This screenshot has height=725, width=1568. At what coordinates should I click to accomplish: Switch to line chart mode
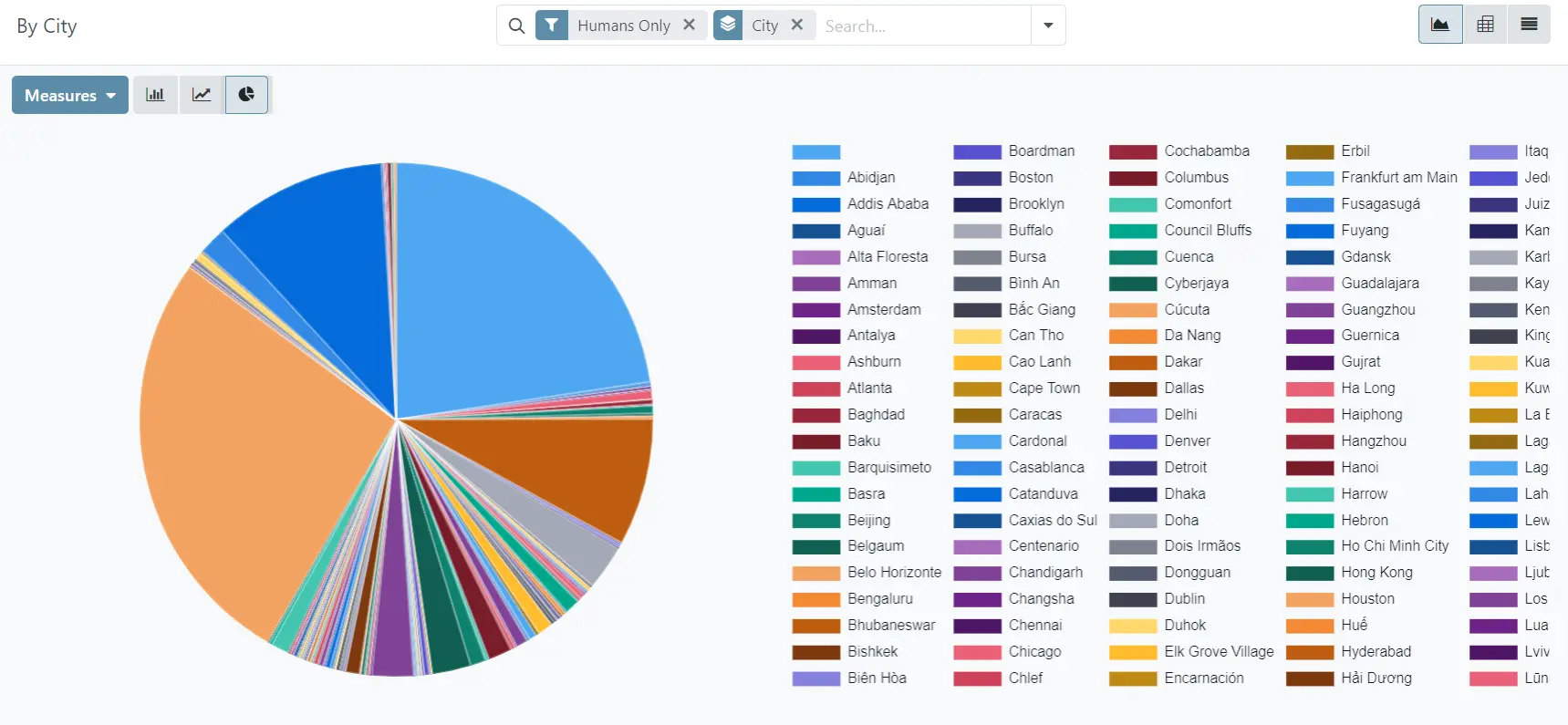[x=202, y=95]
